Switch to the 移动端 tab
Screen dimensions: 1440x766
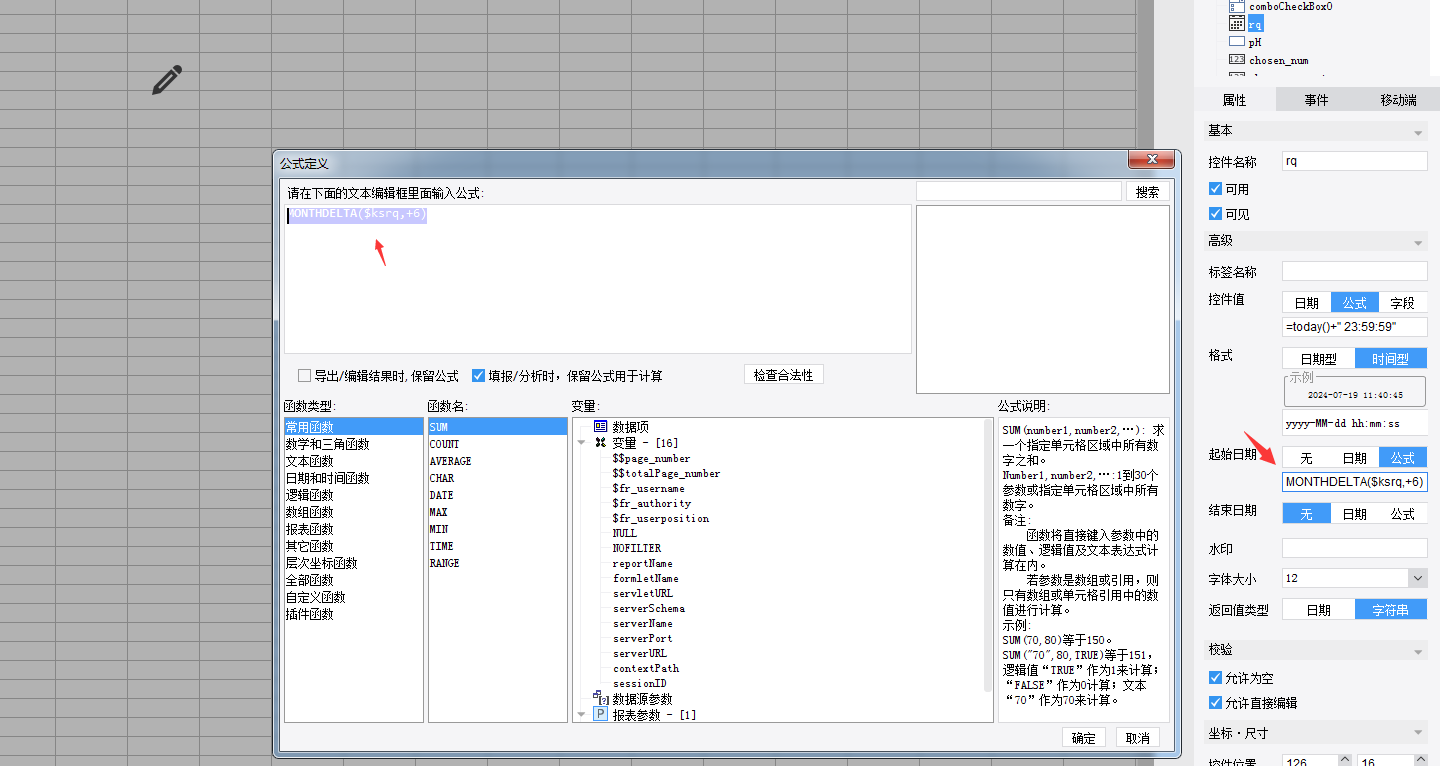[1398, 100]
